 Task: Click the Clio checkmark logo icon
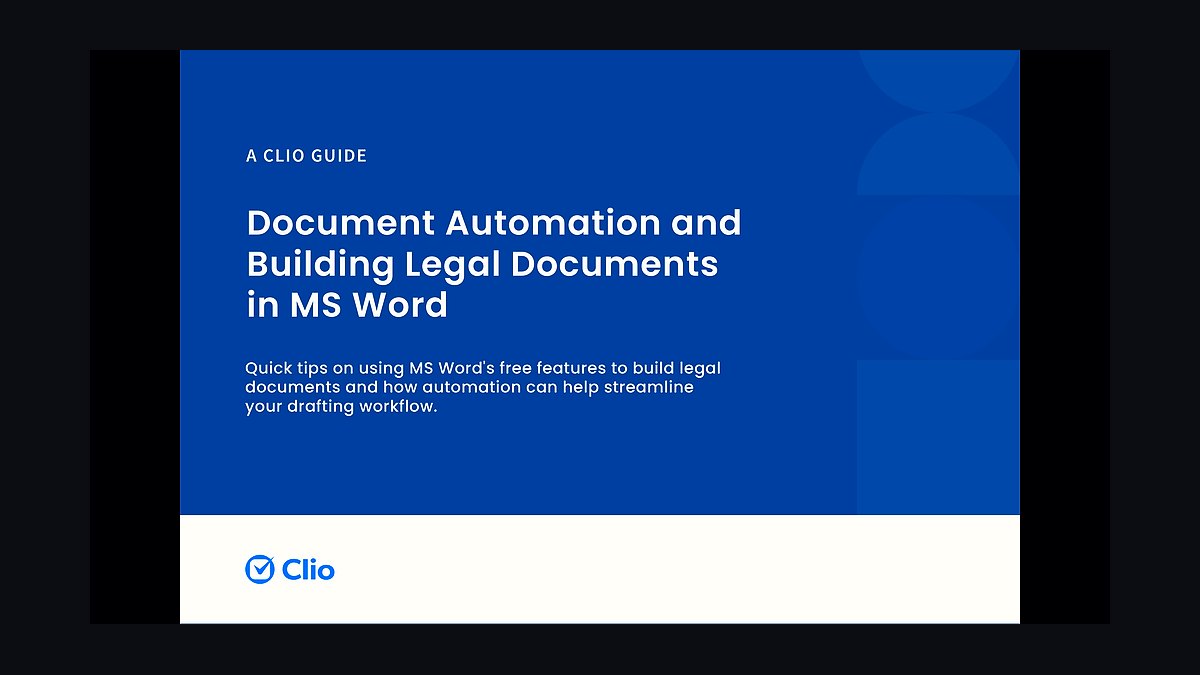pos(260,569)
